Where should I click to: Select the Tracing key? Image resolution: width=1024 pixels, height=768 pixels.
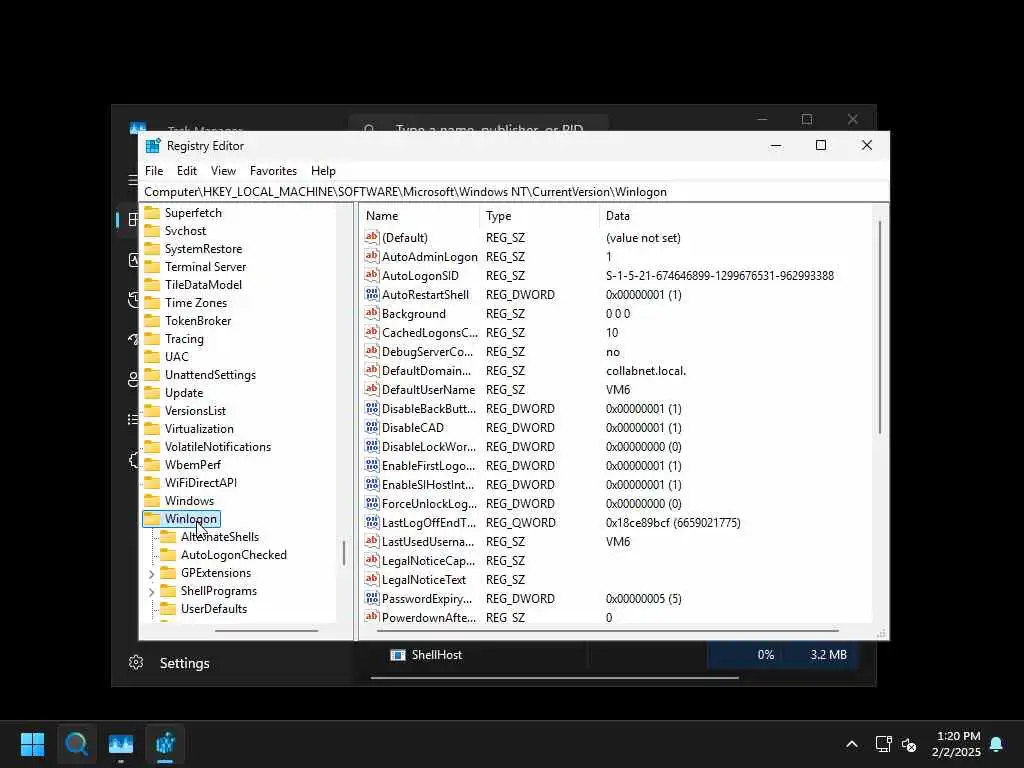coord(184,338)
